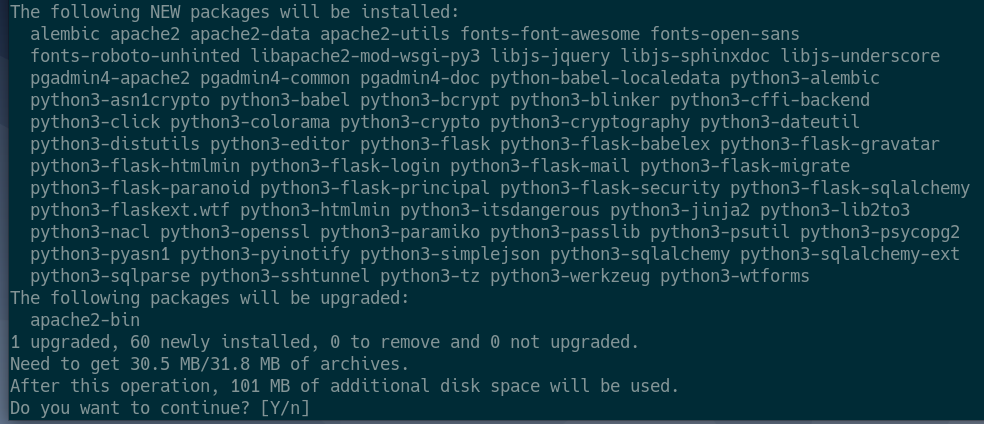
Task: Click the python3-wtforms package name
Action: [735, 276]
